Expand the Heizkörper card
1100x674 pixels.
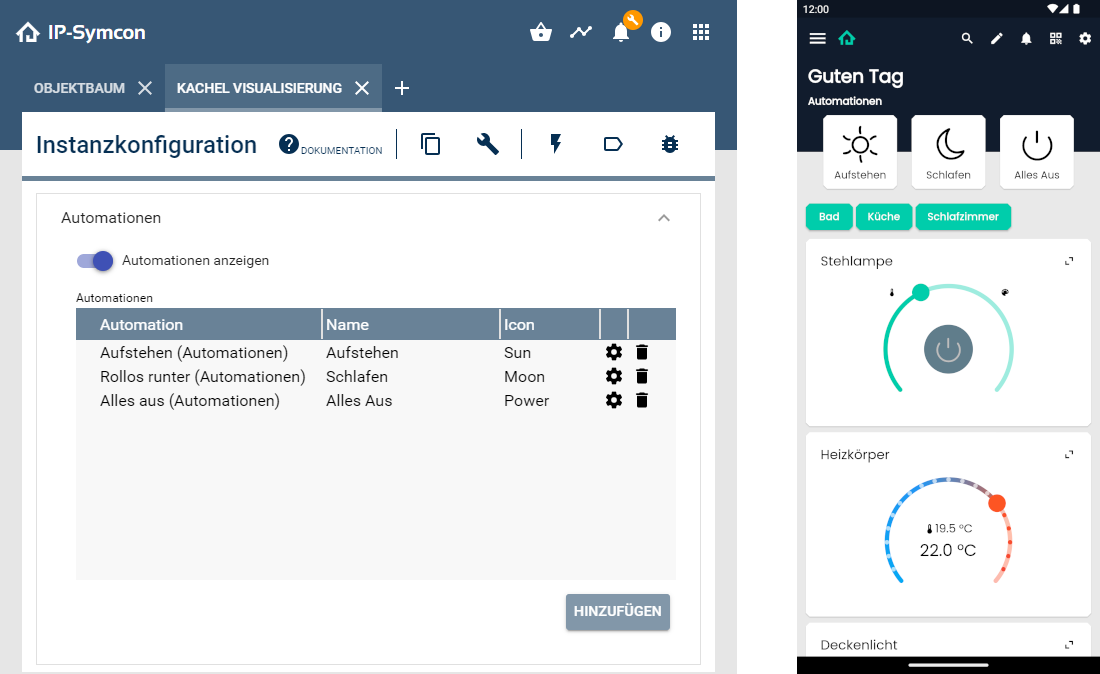1069,453
